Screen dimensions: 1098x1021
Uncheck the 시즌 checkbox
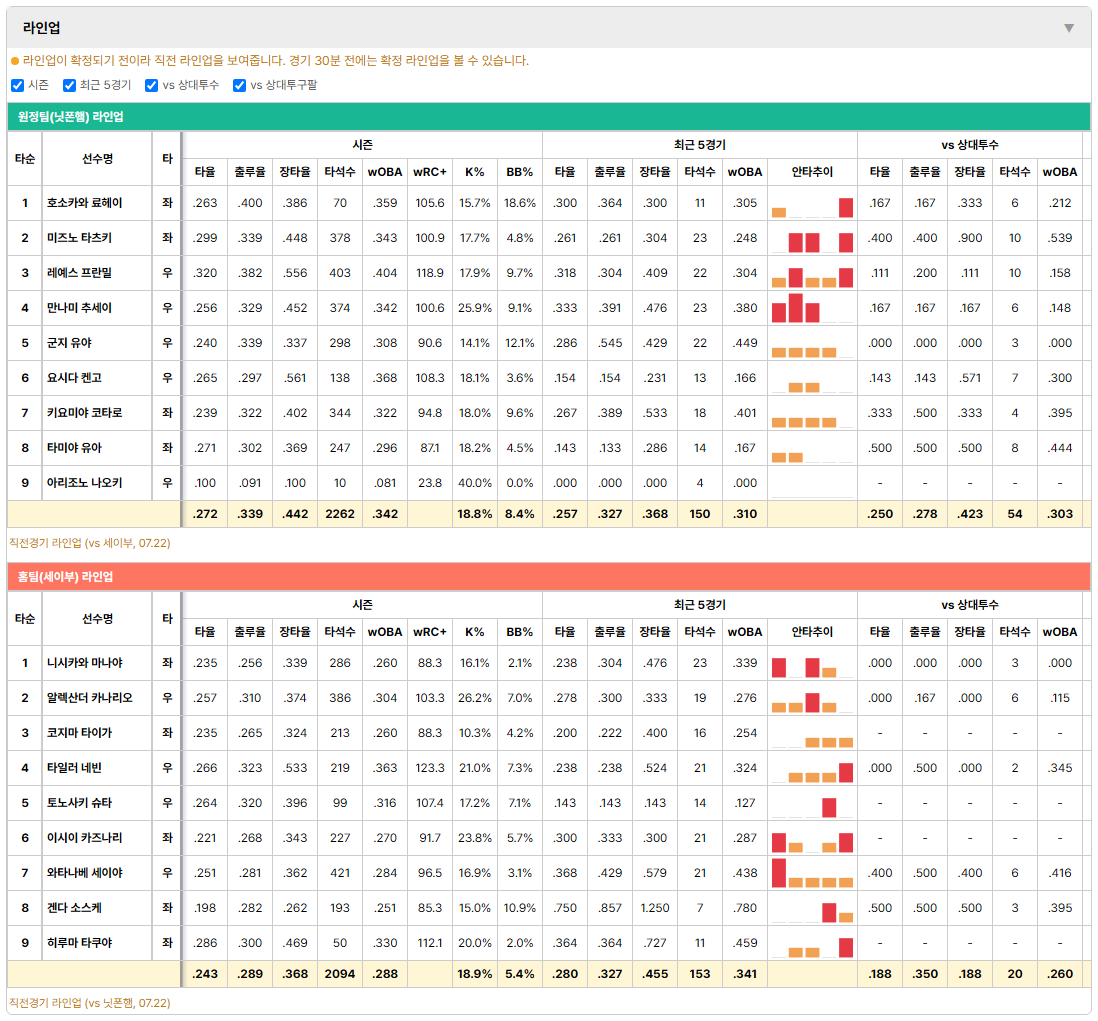(18, 85)
